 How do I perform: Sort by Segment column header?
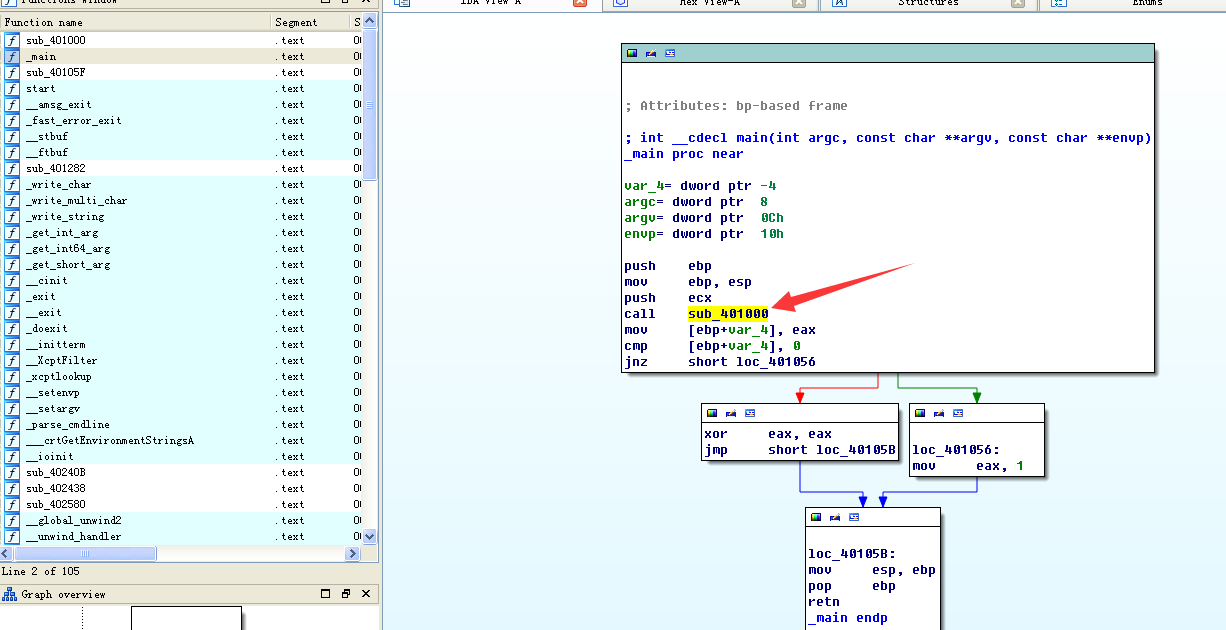click(x=310, y=22)
